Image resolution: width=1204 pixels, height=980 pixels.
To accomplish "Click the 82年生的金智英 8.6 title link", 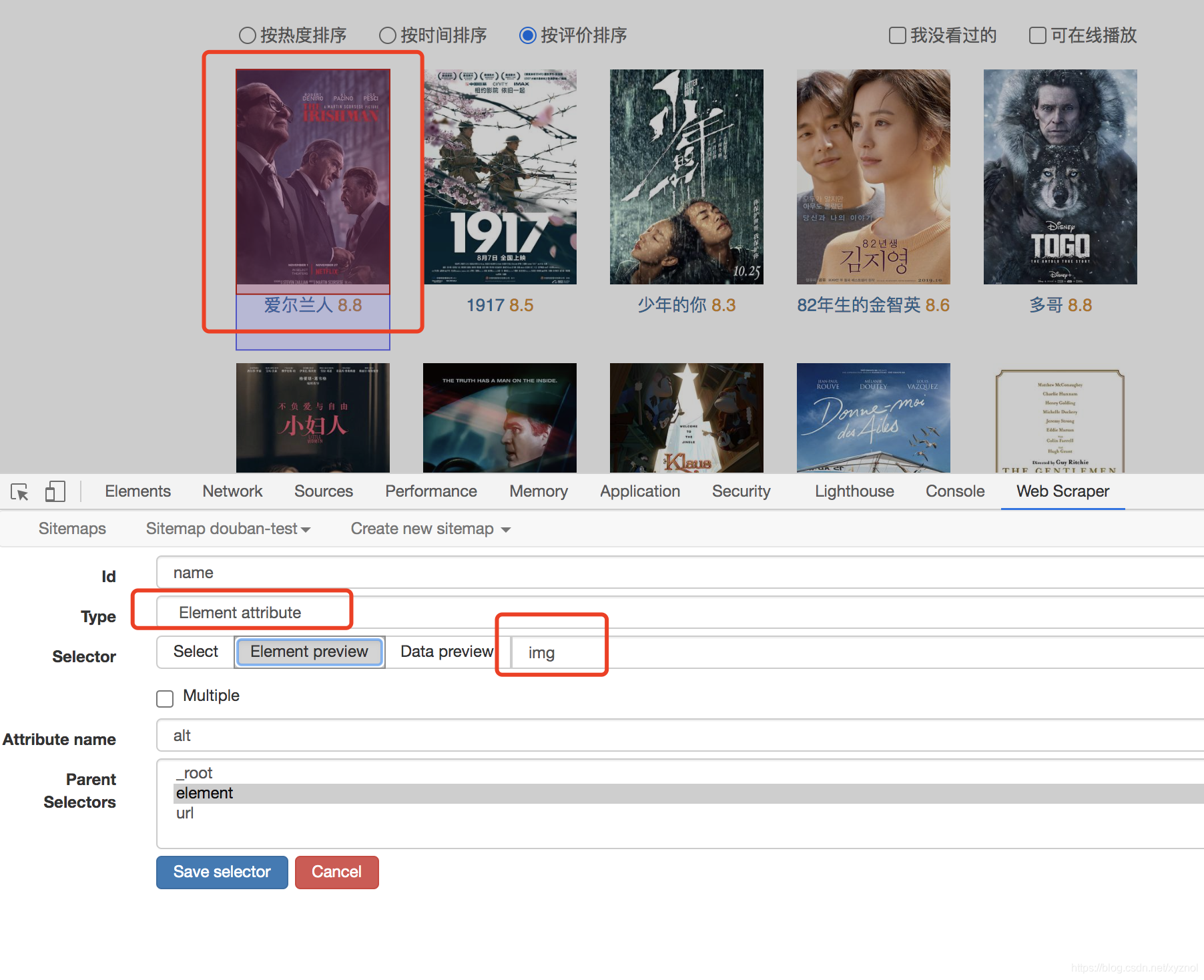I will point(874,305).
